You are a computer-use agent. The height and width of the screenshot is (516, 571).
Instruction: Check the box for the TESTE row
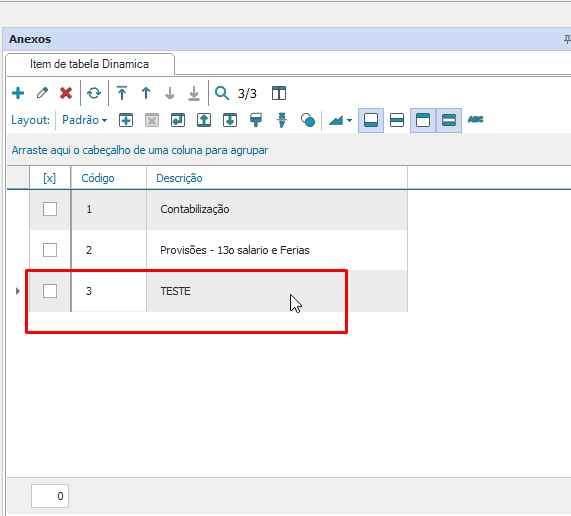point(50,291)
